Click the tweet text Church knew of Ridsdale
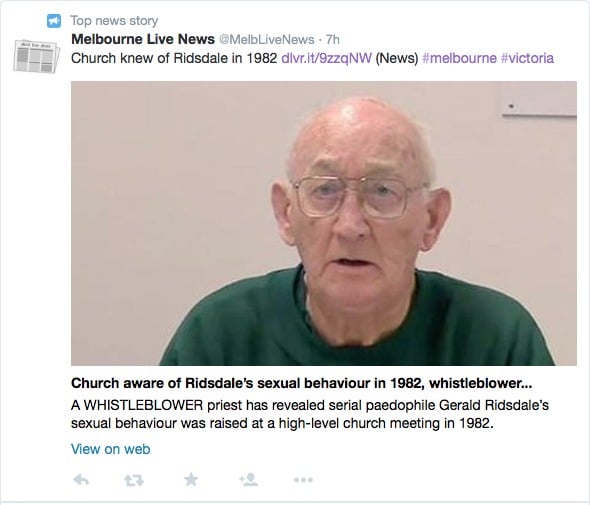The width and height of the screenshot is (590, 505). coord(174,58)
